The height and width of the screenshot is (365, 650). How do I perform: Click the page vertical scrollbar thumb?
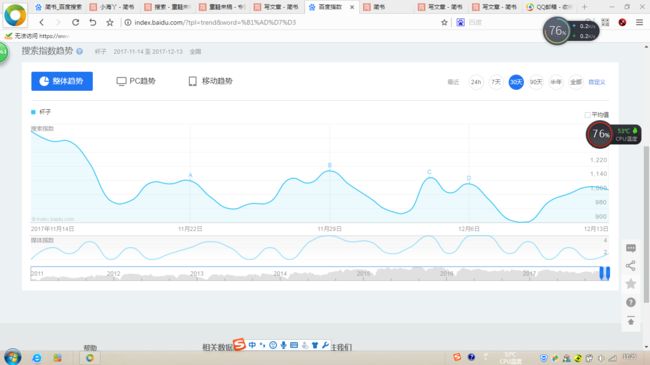tap(646, 224)
